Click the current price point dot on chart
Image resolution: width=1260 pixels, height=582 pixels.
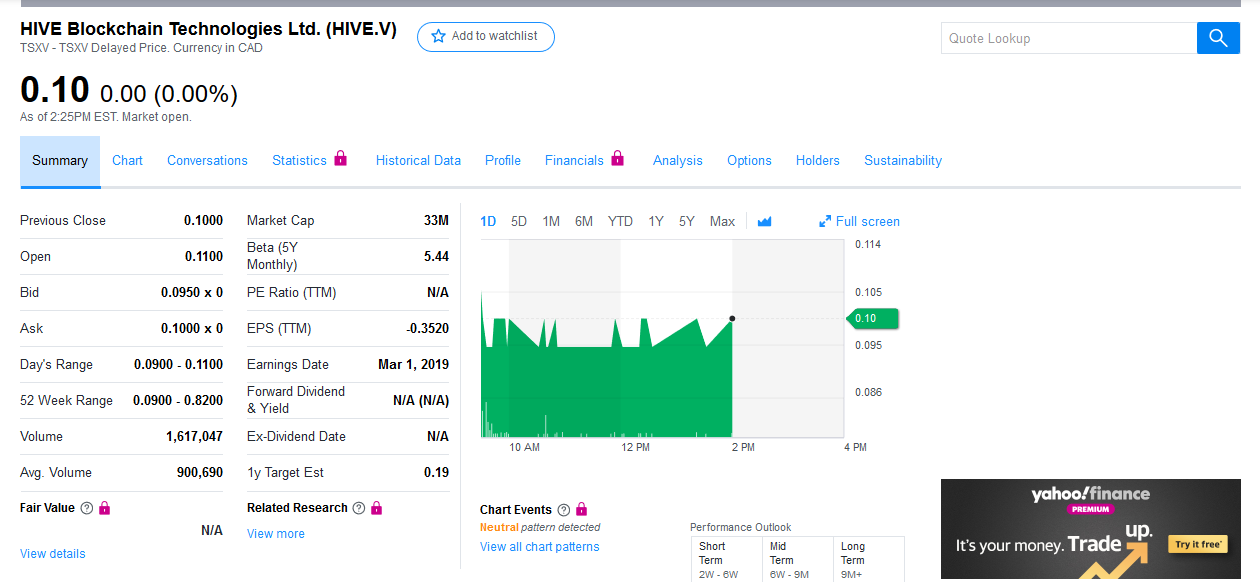pyautogui.click(x=732, y=318)
